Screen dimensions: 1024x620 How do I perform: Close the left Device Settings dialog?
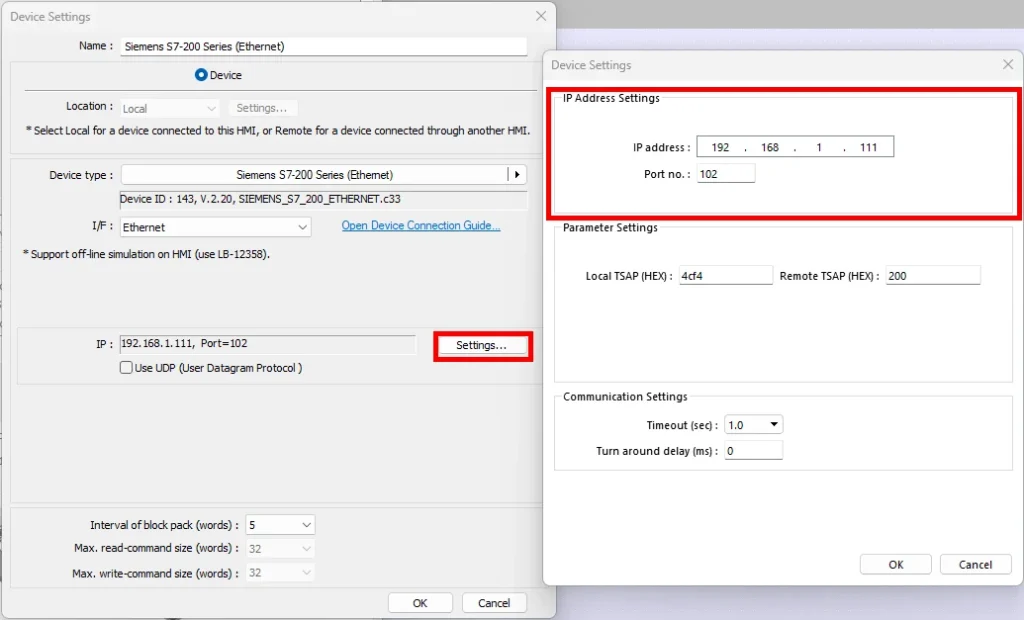pyautogui.click(x=541, y=16)
